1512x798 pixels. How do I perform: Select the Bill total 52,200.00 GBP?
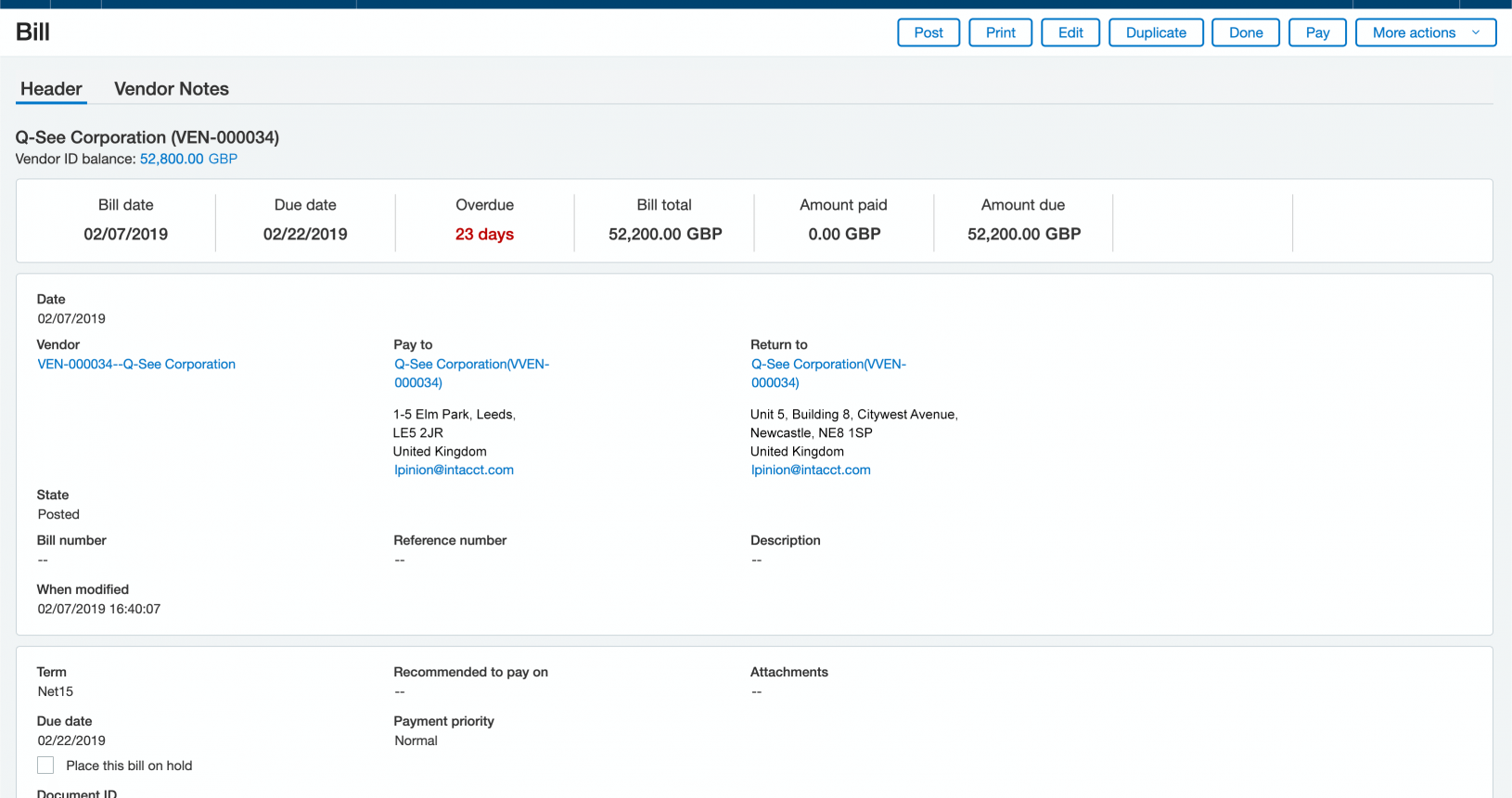tap(665, 234)
